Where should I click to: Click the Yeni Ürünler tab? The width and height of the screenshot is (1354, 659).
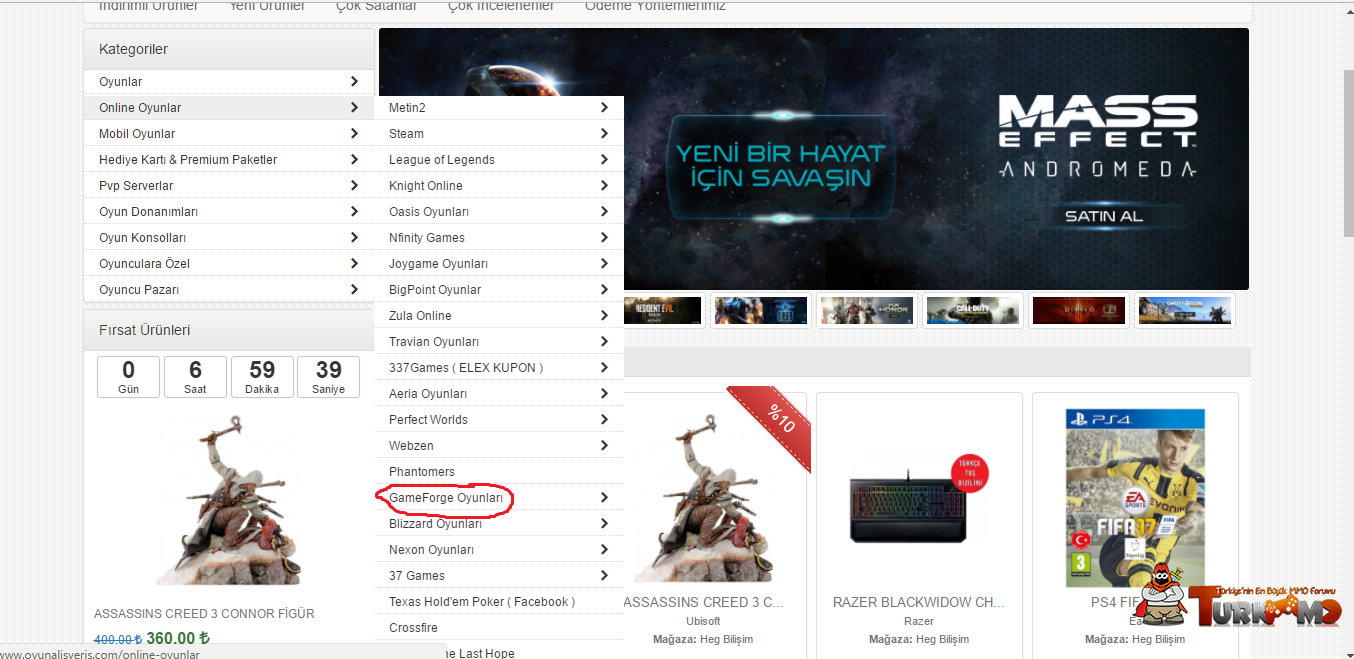pos(267,7)
